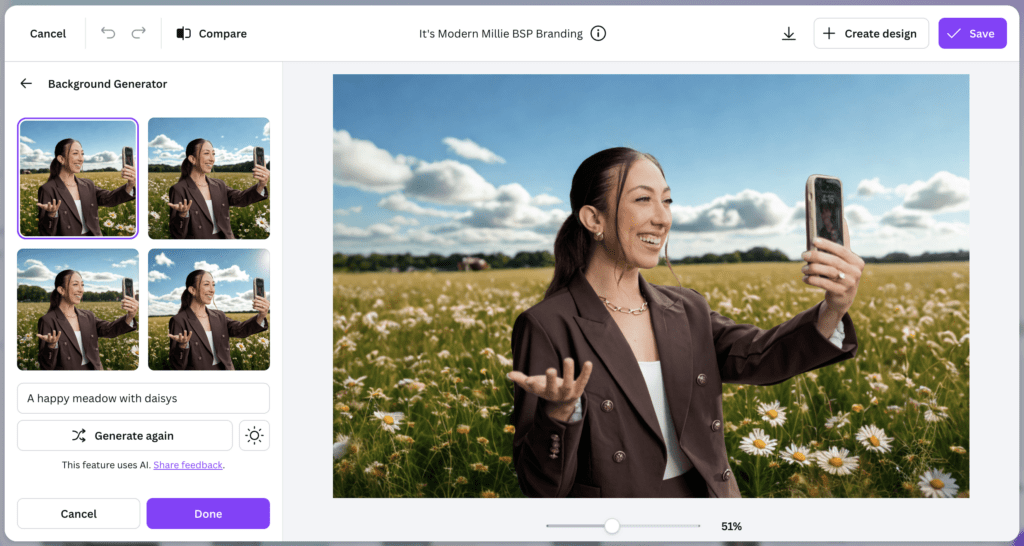Click Cancel at bottom of panel
The height and width of the screenshot is (546, 1024).
coord(78,513)
